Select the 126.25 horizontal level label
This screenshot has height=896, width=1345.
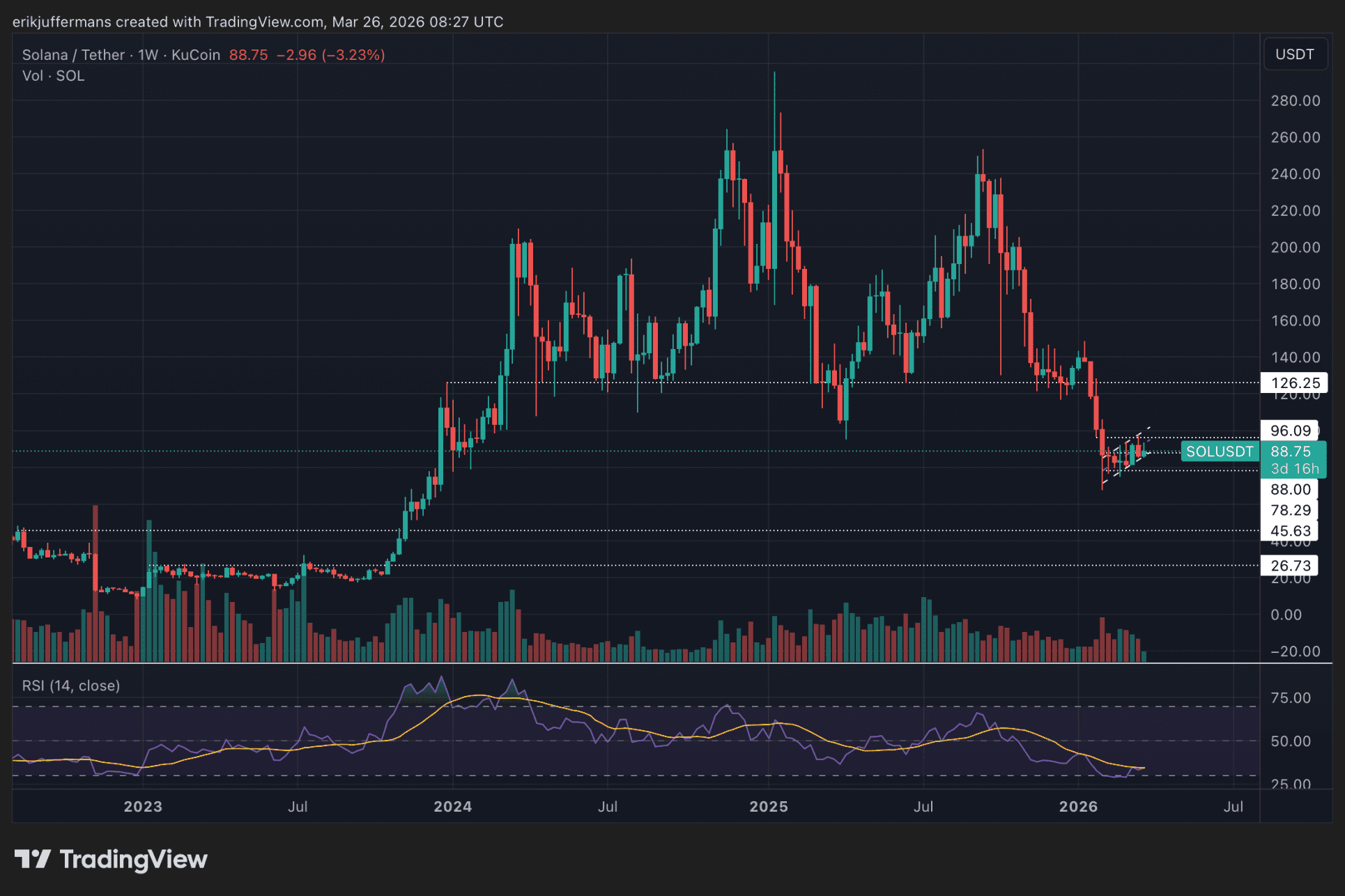coord(1294,383)
